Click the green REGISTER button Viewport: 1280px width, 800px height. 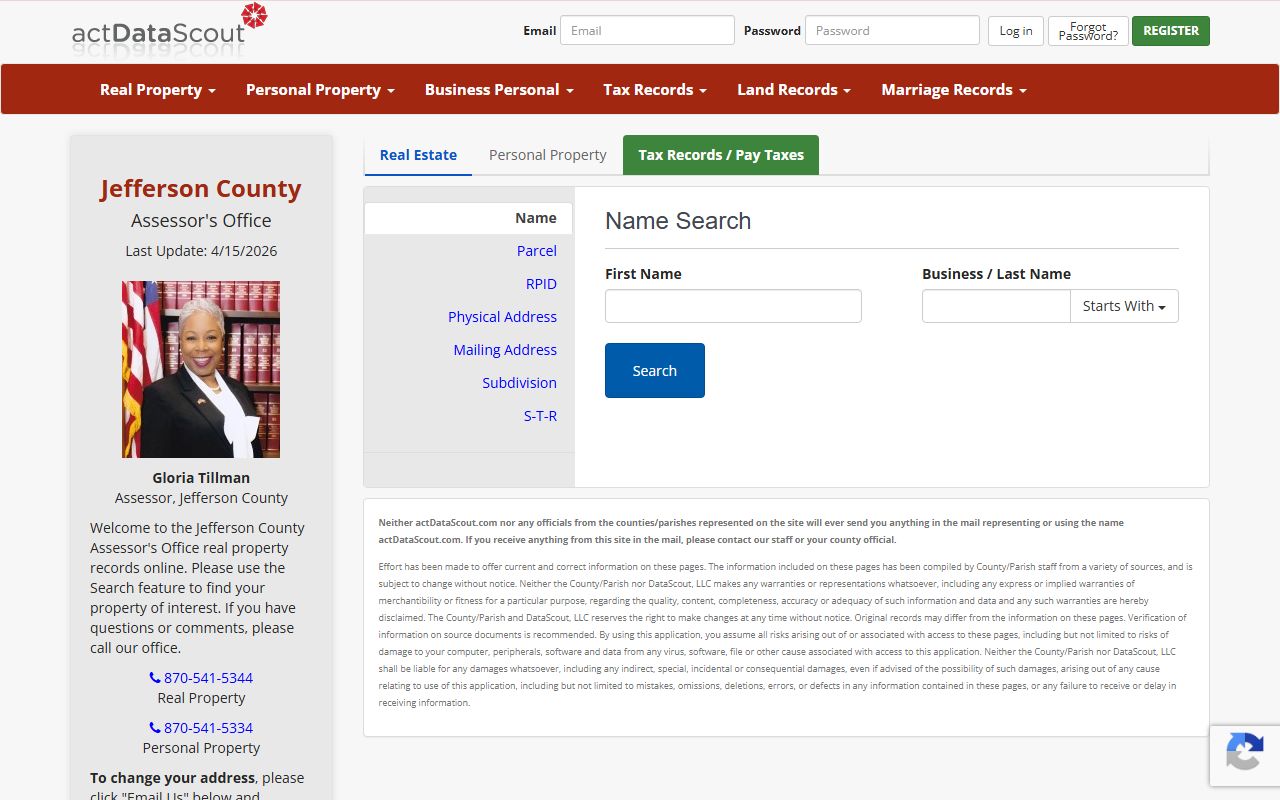1171,31
